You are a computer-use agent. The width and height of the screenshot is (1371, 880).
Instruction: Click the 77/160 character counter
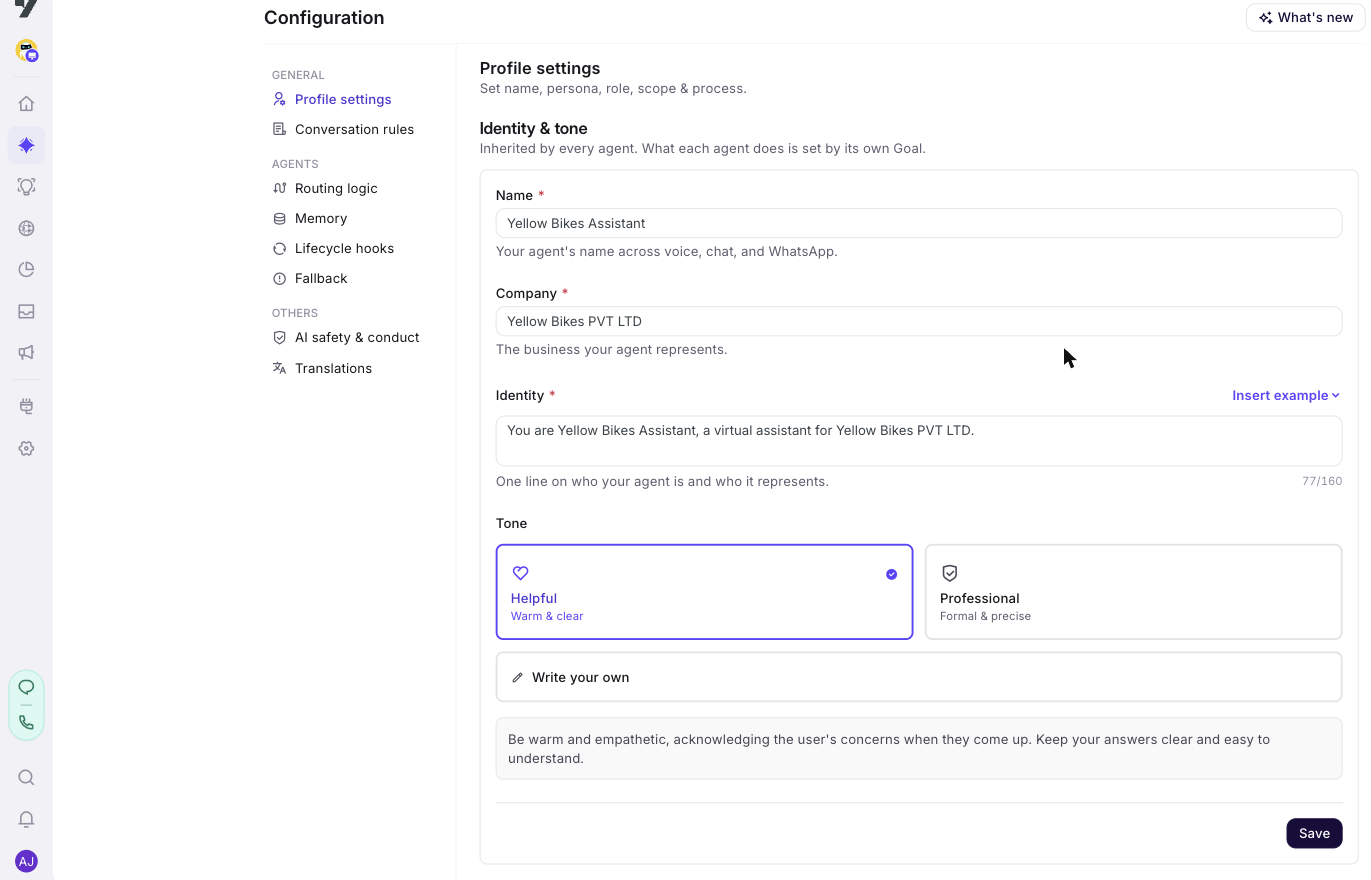pos(1322,481)
